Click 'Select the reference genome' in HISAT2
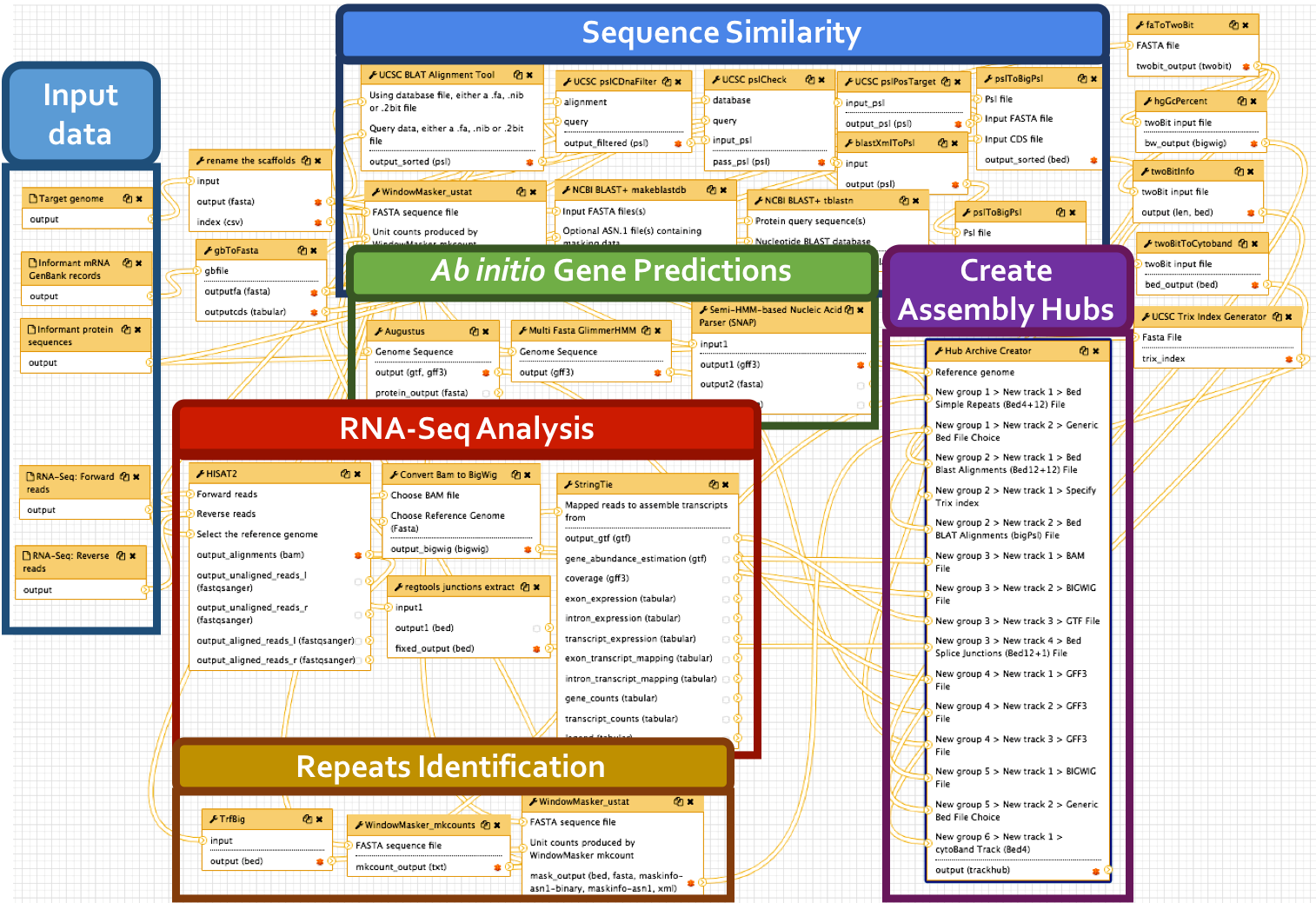Image resolution: width=1316 pixels, height=903 pixels. pyautogui.click(x=257, y=534)
